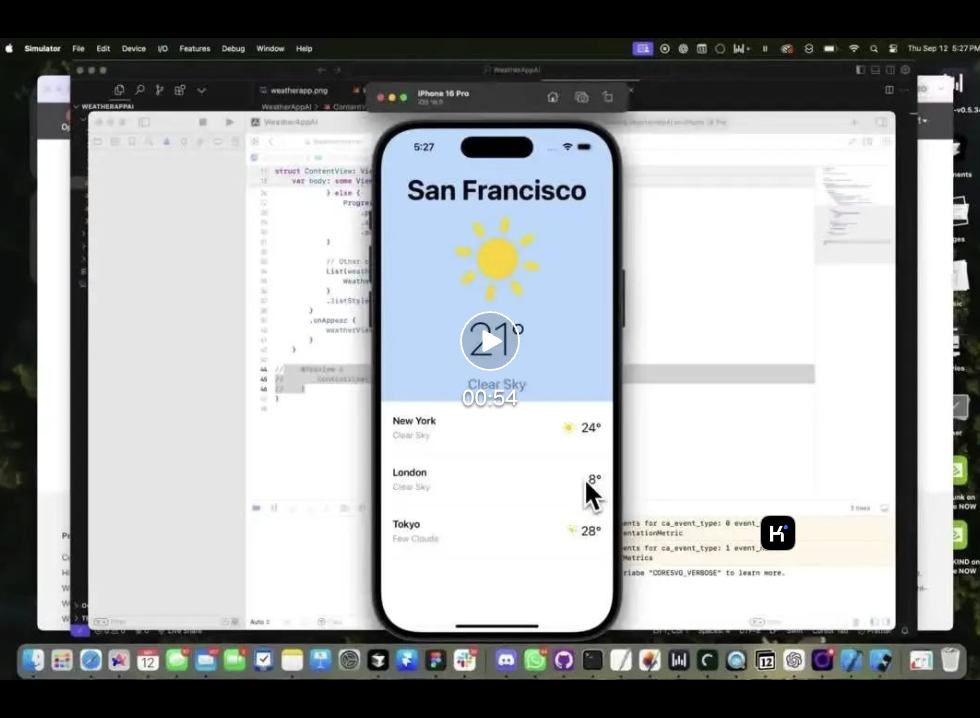The width and height of the screenshot is (980, 718).
Task: Click the Spotlight search icon in menu bar
Action: [x=874, y=48]
